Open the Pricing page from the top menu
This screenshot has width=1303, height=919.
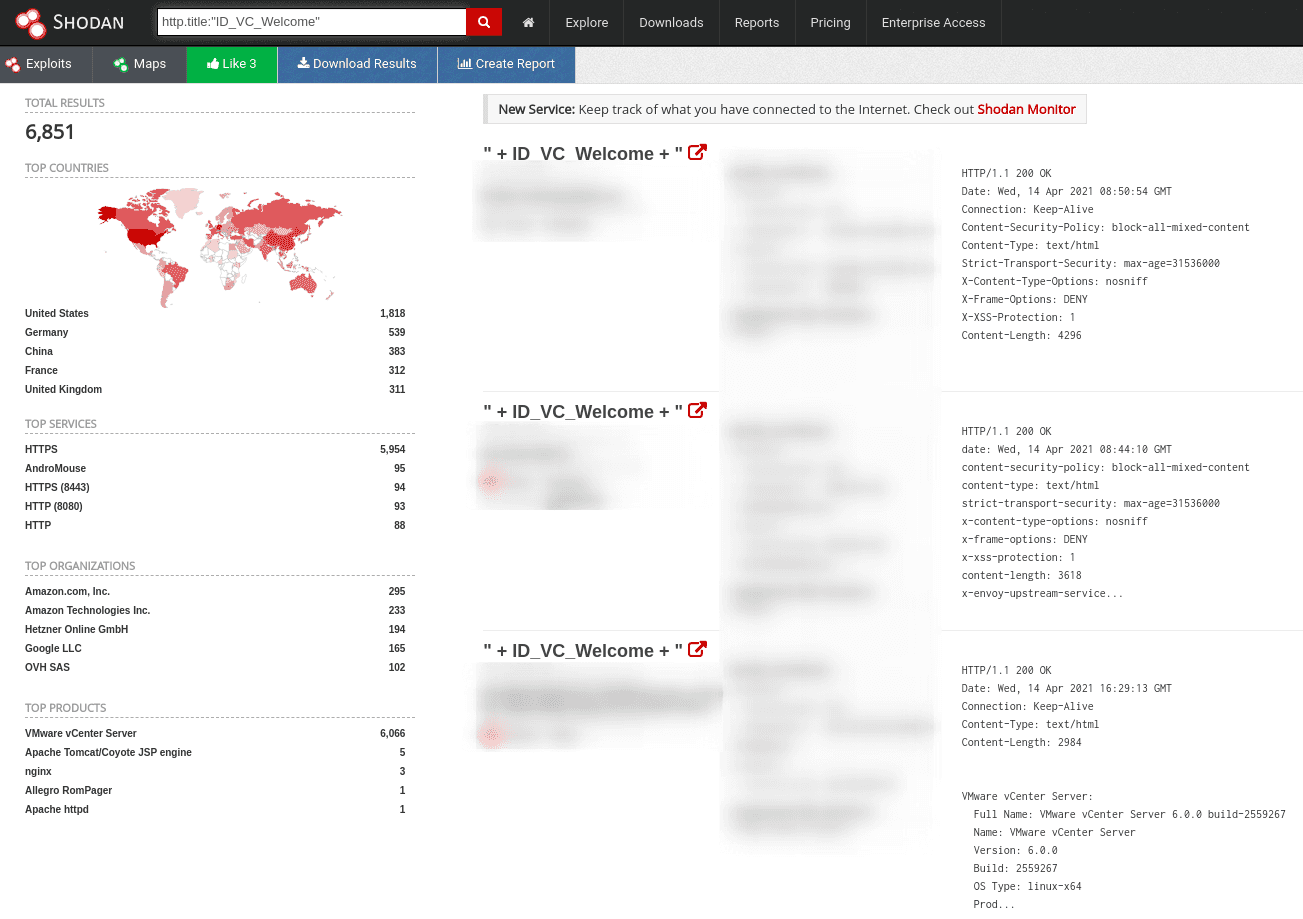coord(830,22)
